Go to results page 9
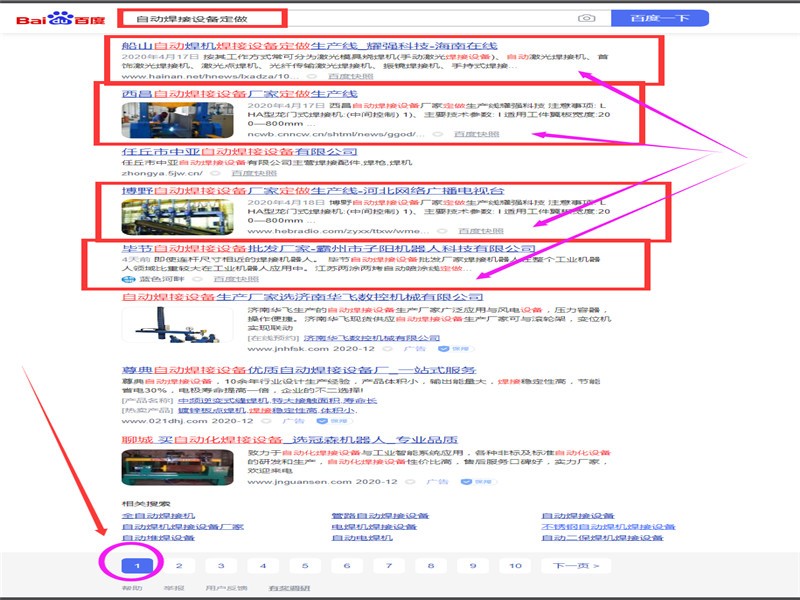The height and width of the screenshot is (600, 800). pyautogui.click(x=473, y=565)
